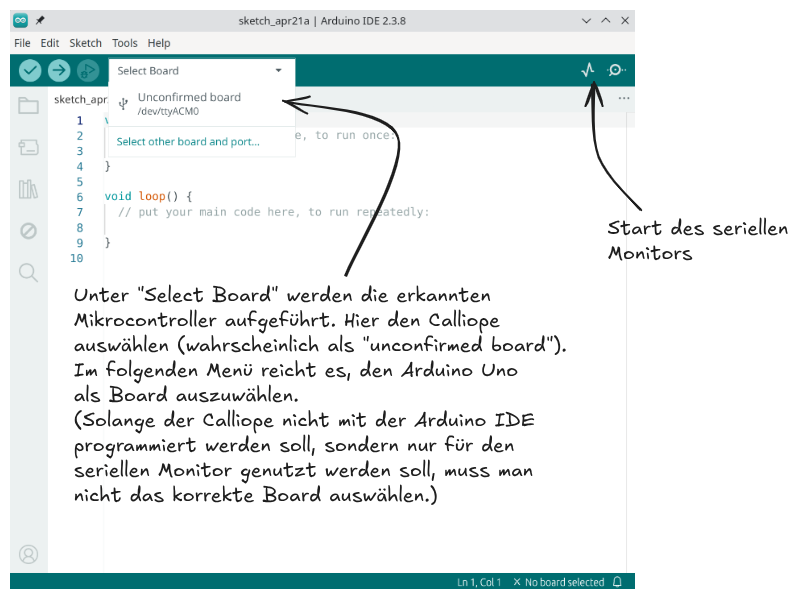Viewport: 798px width, 599px height.
Task: Close the Arduino IDE window
Action: click(x=625, y=21)
